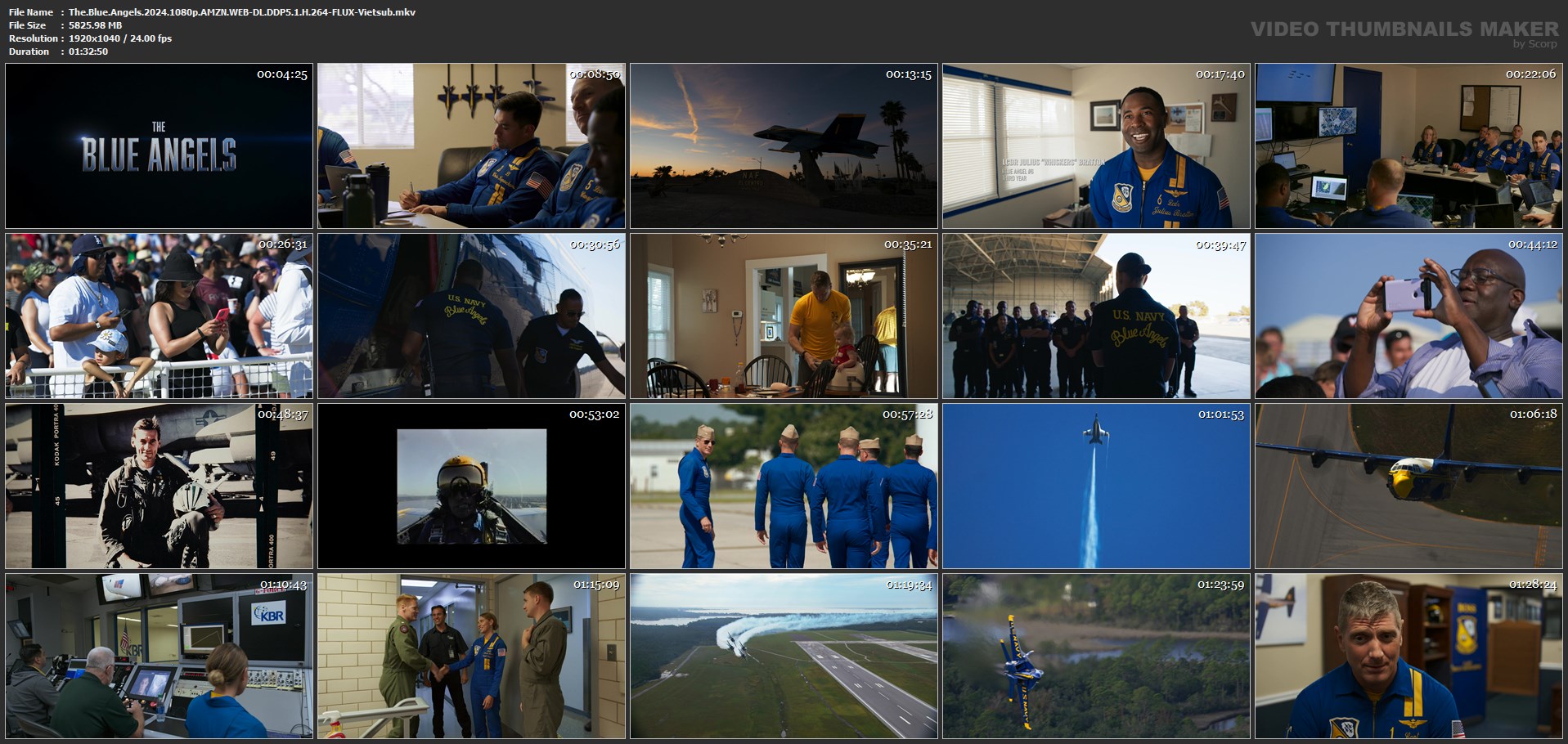Select the KBR control room thumbnail at 01:10:43

pyautogui.click(x=159, y=656)
